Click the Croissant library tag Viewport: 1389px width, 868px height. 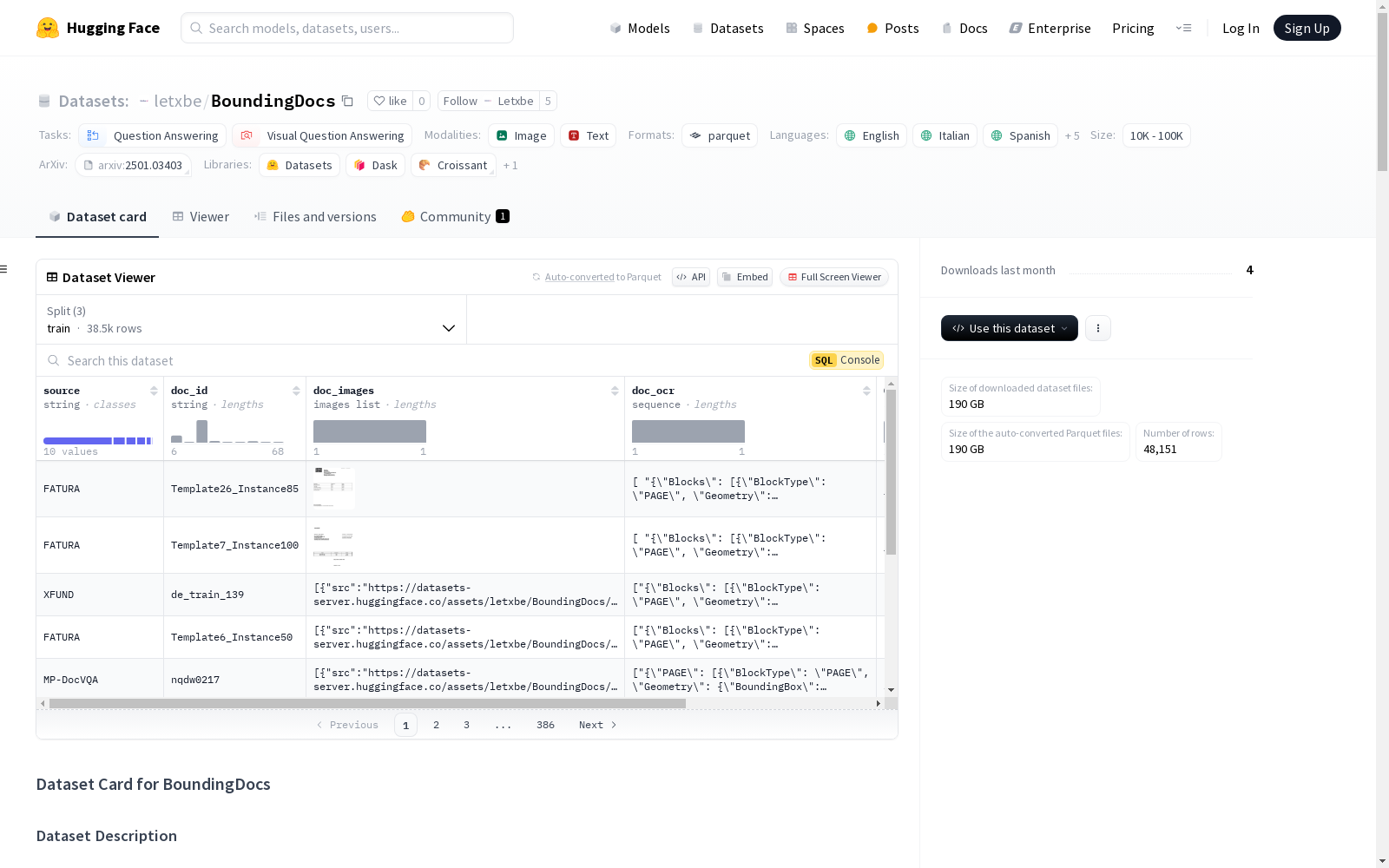454,165
